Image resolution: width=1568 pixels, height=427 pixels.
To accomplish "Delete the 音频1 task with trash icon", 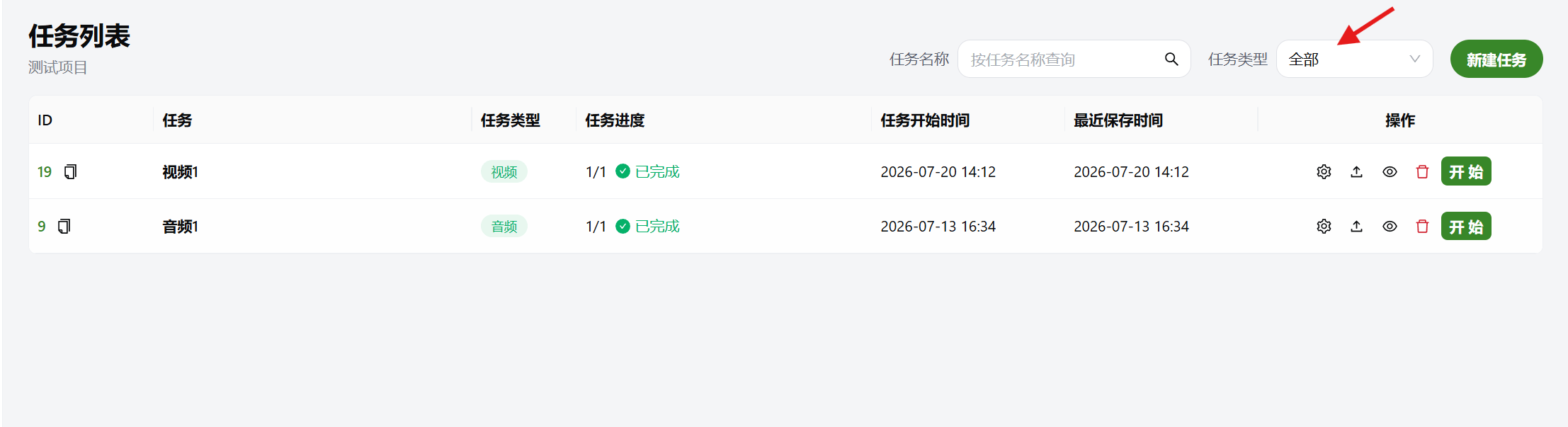I will pyautogui.click(x=1422, y=226).
